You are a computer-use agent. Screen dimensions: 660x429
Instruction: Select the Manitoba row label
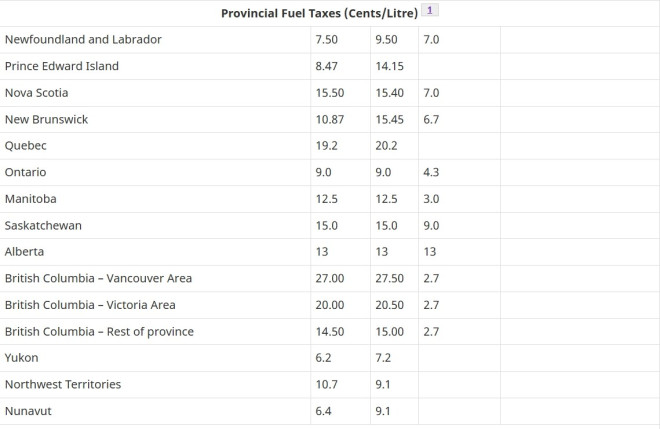click(31, 199)
